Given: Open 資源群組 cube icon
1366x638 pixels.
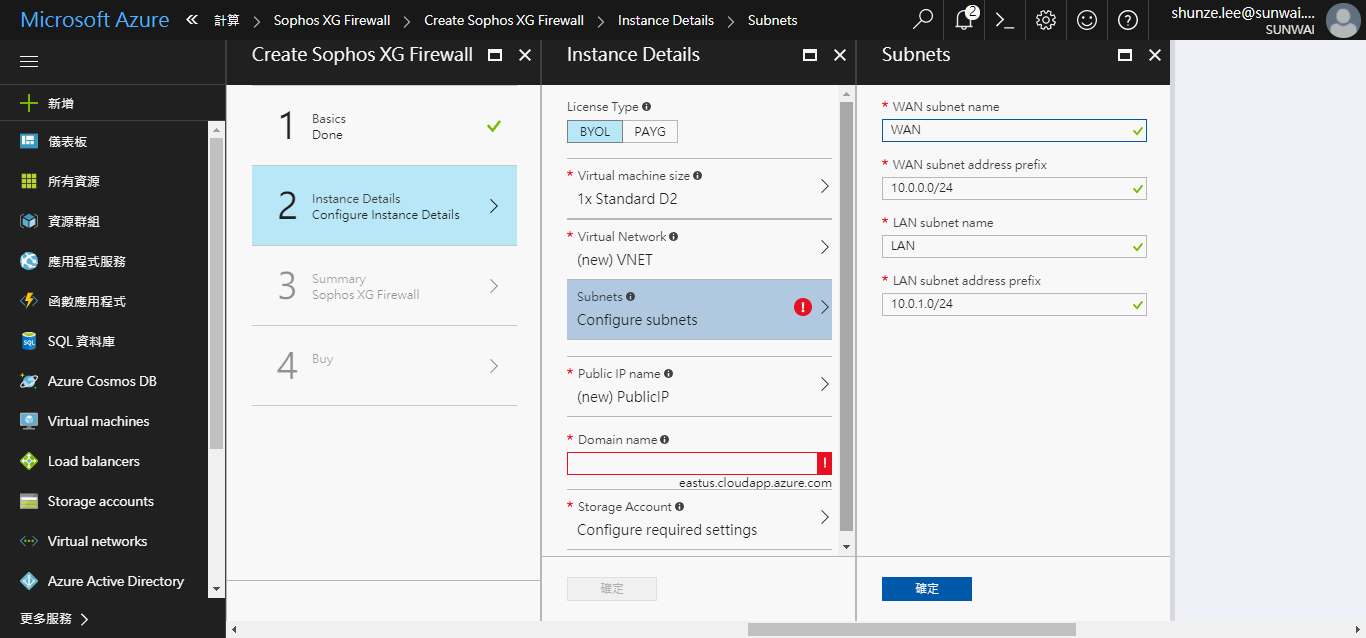Looking at the screenshot, I should pyautogui.click(x=29, y=221).
